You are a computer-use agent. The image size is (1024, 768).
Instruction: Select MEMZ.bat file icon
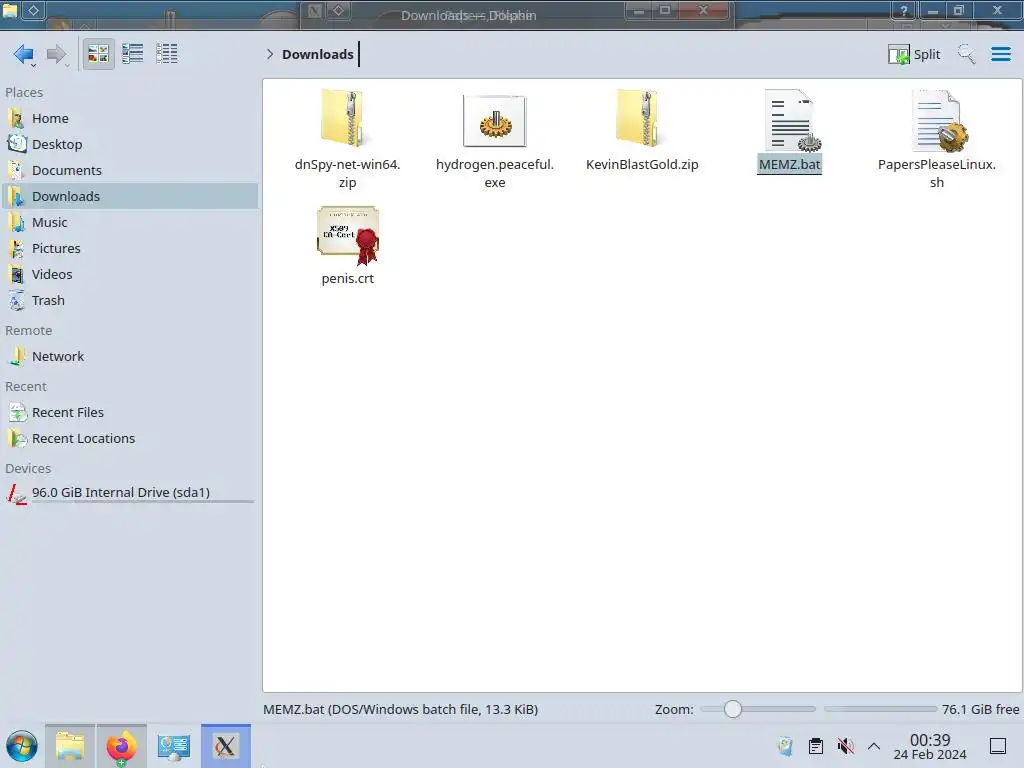[x=790, y=120]
